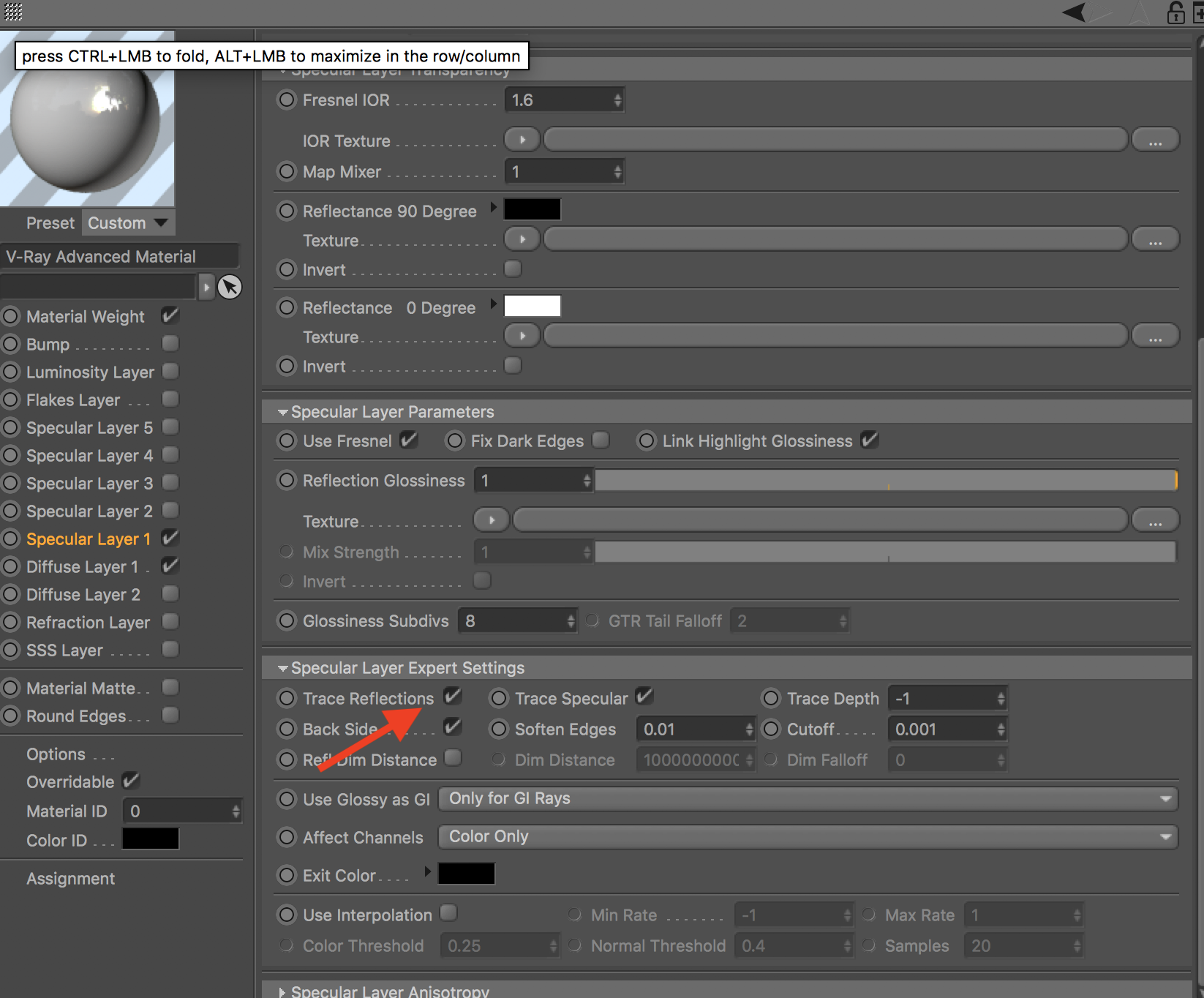Toggle the lock icon in top bar
The height and width of the screenshot is (998, 1204).
coord(1175,12)
